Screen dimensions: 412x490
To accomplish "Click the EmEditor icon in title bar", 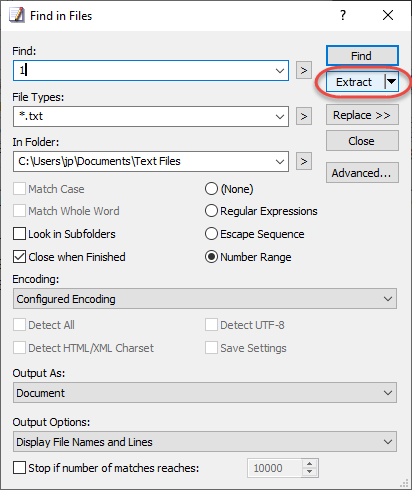I will pos(17,15).
